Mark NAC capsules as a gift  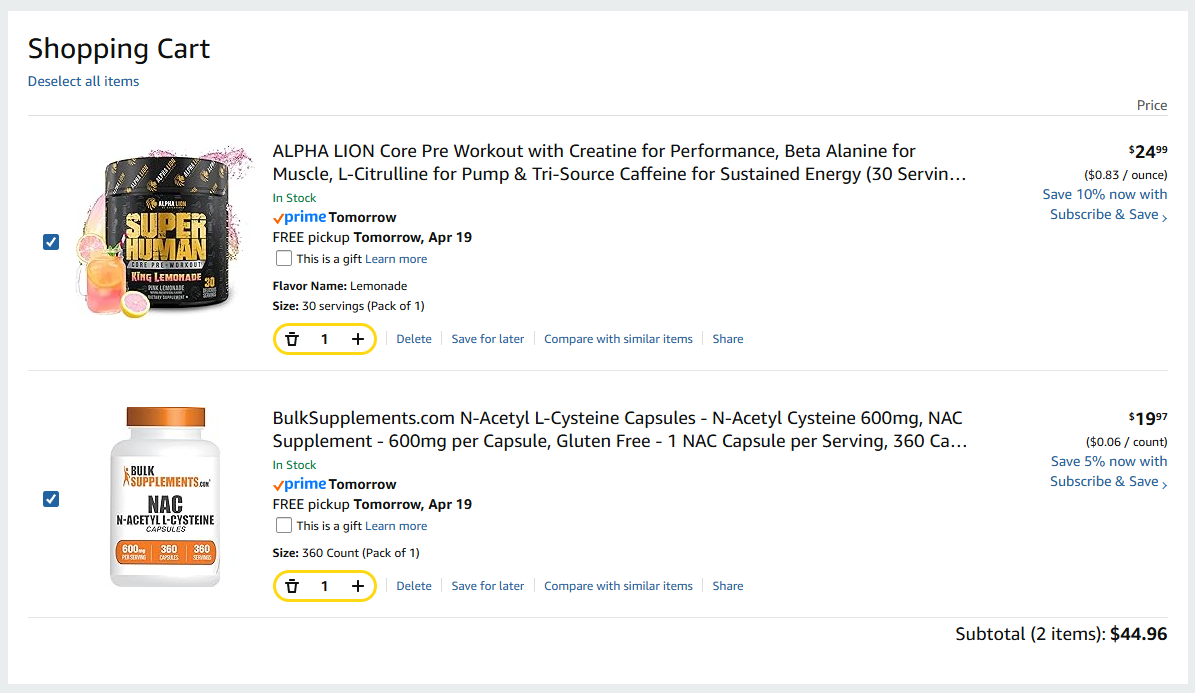click(x=284, y=526)
